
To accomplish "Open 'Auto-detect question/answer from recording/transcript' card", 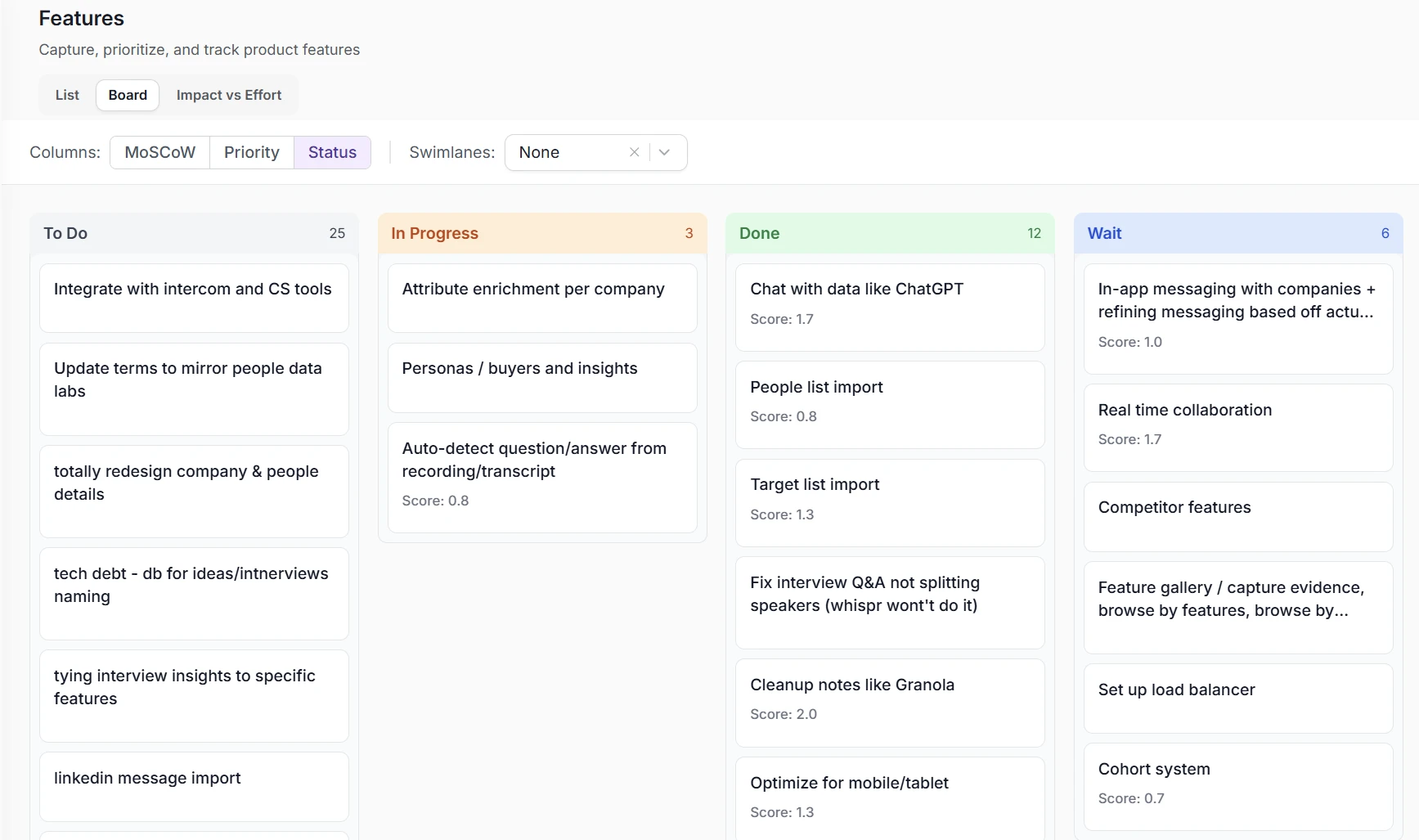I will click(542, 478).
